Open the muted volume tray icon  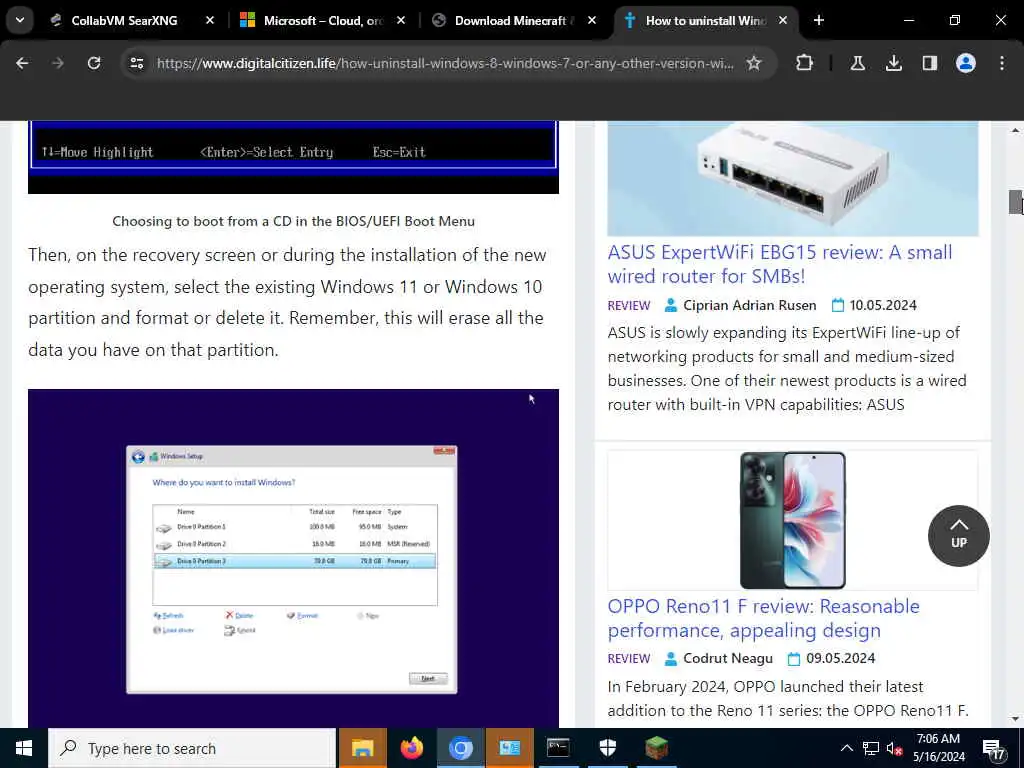coord(894,748)
